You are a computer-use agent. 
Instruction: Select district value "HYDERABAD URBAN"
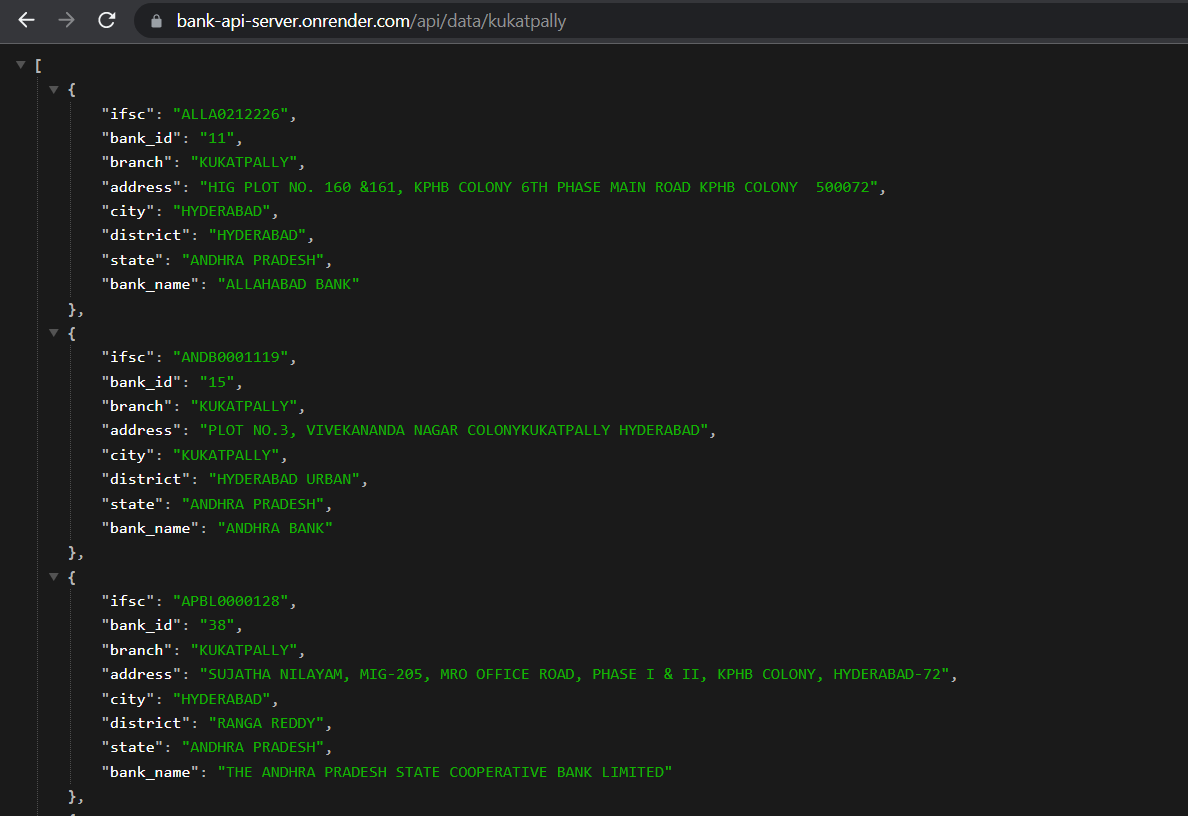point(284,479)
